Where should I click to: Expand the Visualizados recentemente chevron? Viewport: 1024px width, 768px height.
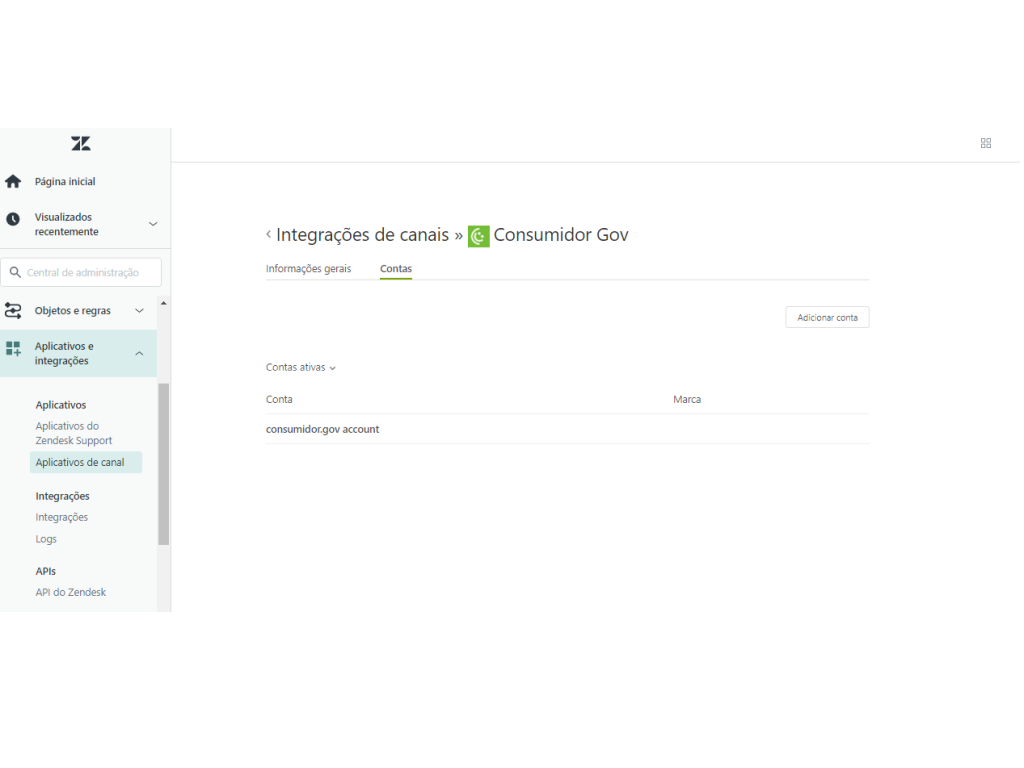click(x=152, y=224)
